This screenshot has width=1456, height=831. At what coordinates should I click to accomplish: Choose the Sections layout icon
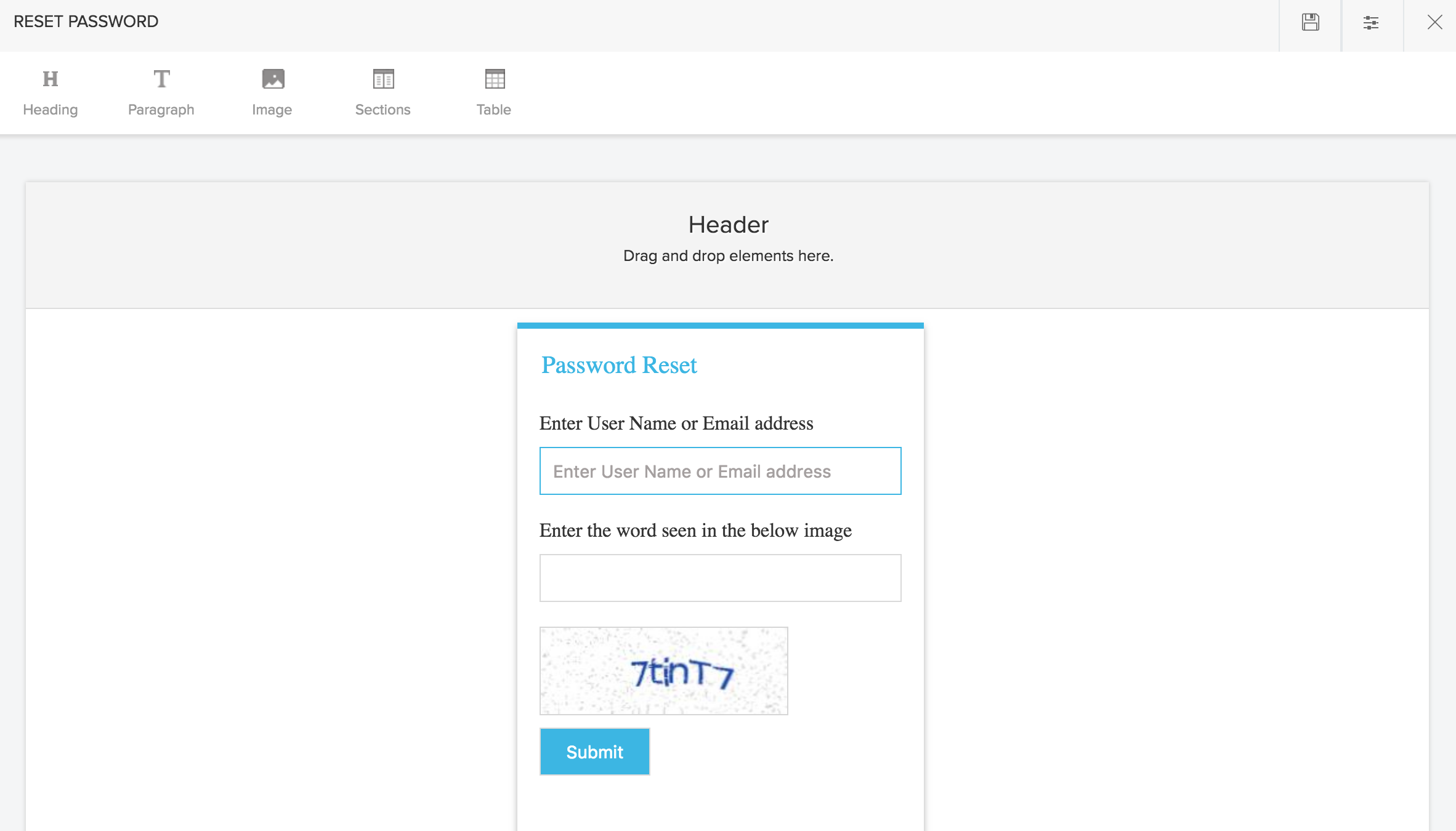383,79
